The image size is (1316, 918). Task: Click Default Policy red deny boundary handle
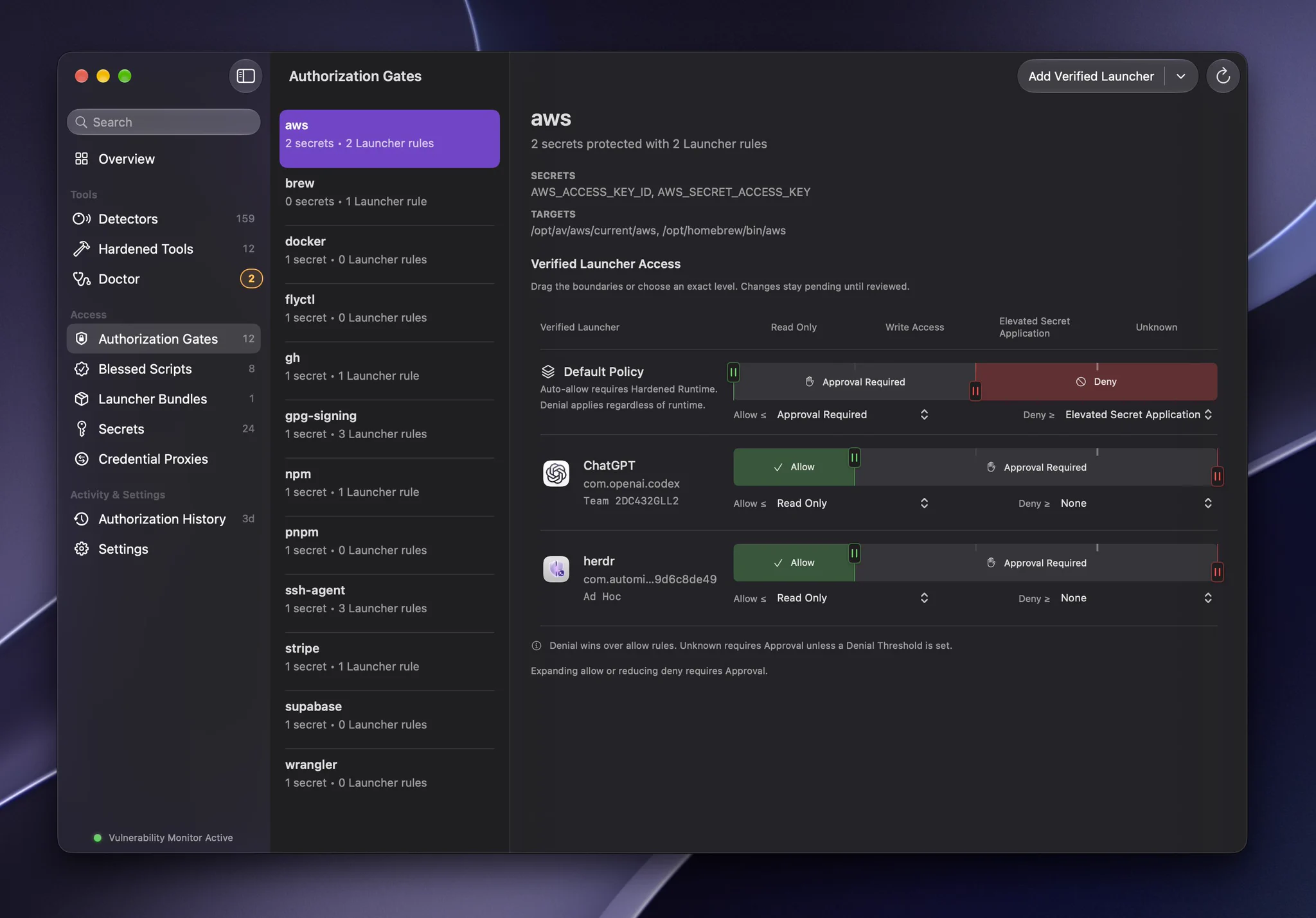(x=975, y=391)
